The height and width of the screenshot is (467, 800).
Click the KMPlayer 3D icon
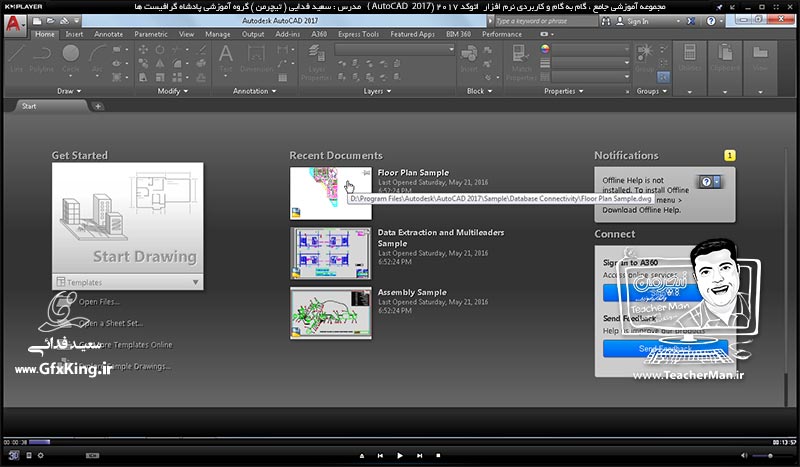pos(13,455)
